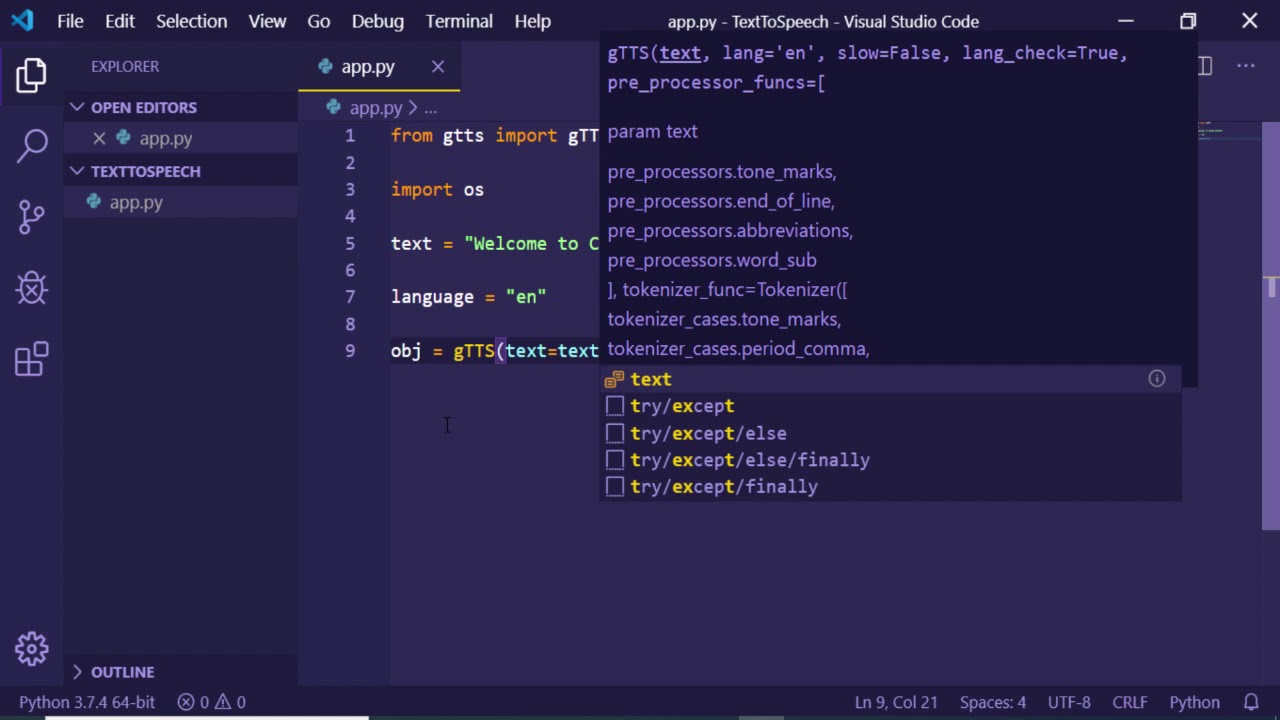The image size is (1280, 720).
Task: Open the Explorer view in activity bar
Action: (31, 76)
